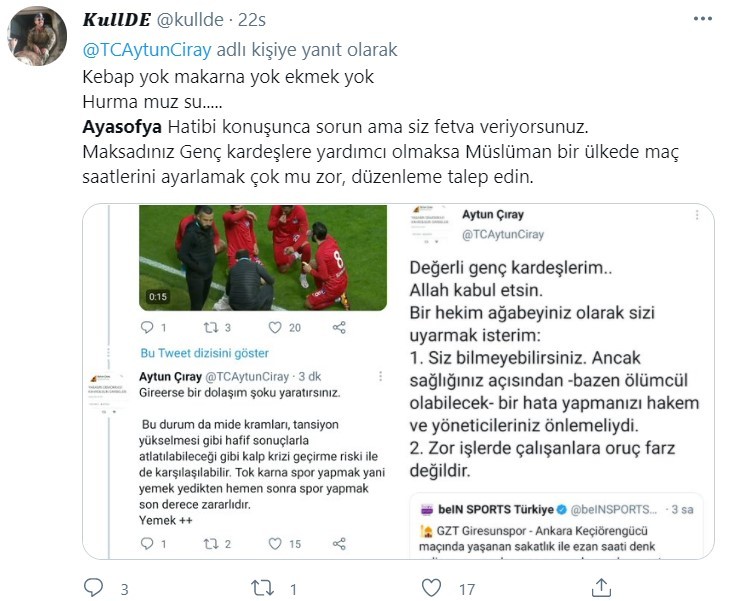Screen dimensions: 729x601
Task: Click the reply icon with 3 replies
Action: pyautogui.click(x=93, y=588)
